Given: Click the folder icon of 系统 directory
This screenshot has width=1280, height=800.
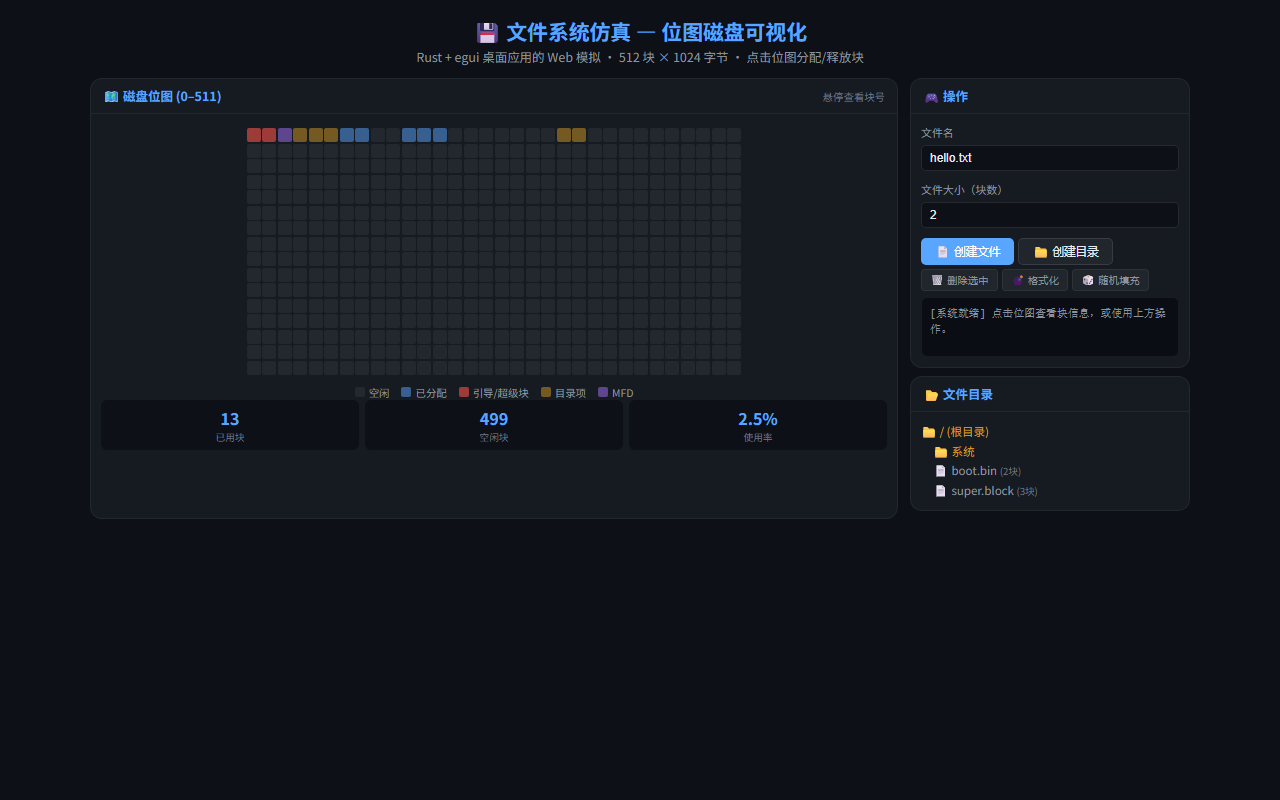Looking at the screenshot, I should [x=940, y=452].
